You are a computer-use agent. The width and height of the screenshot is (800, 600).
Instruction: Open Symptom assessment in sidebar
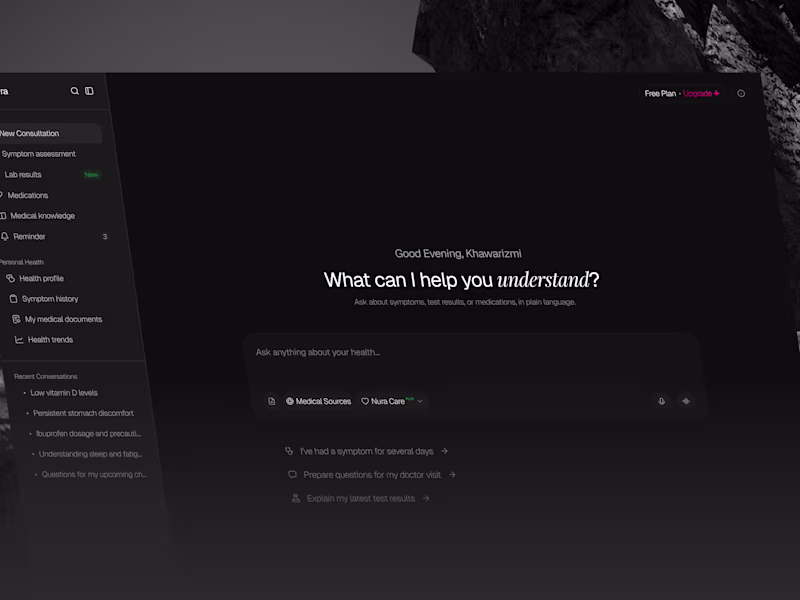tap(39, 154)
